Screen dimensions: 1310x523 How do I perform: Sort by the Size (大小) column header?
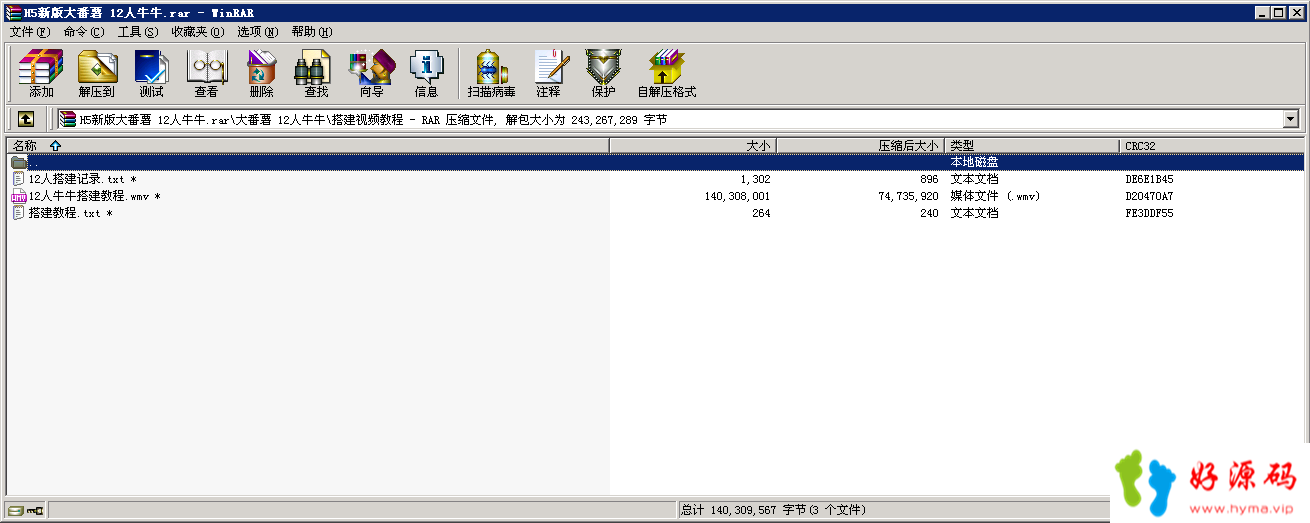coord(693,146)
